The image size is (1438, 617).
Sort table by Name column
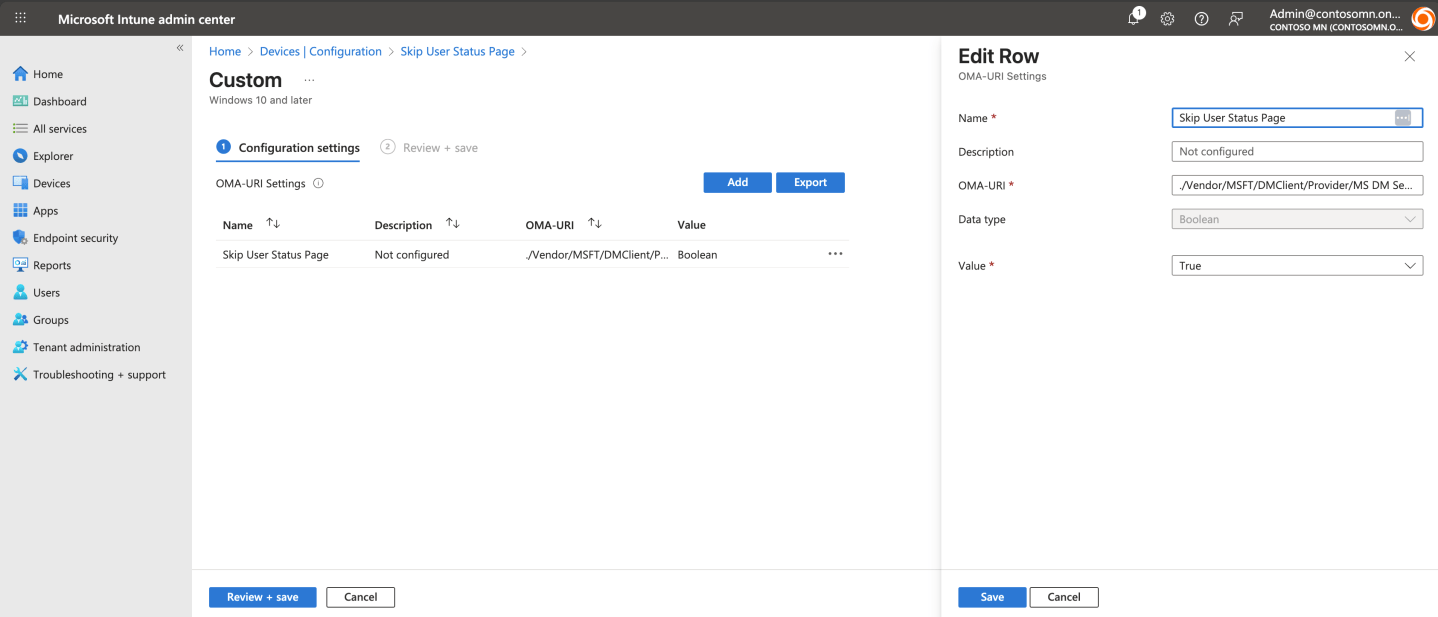(x=251, y=225)
